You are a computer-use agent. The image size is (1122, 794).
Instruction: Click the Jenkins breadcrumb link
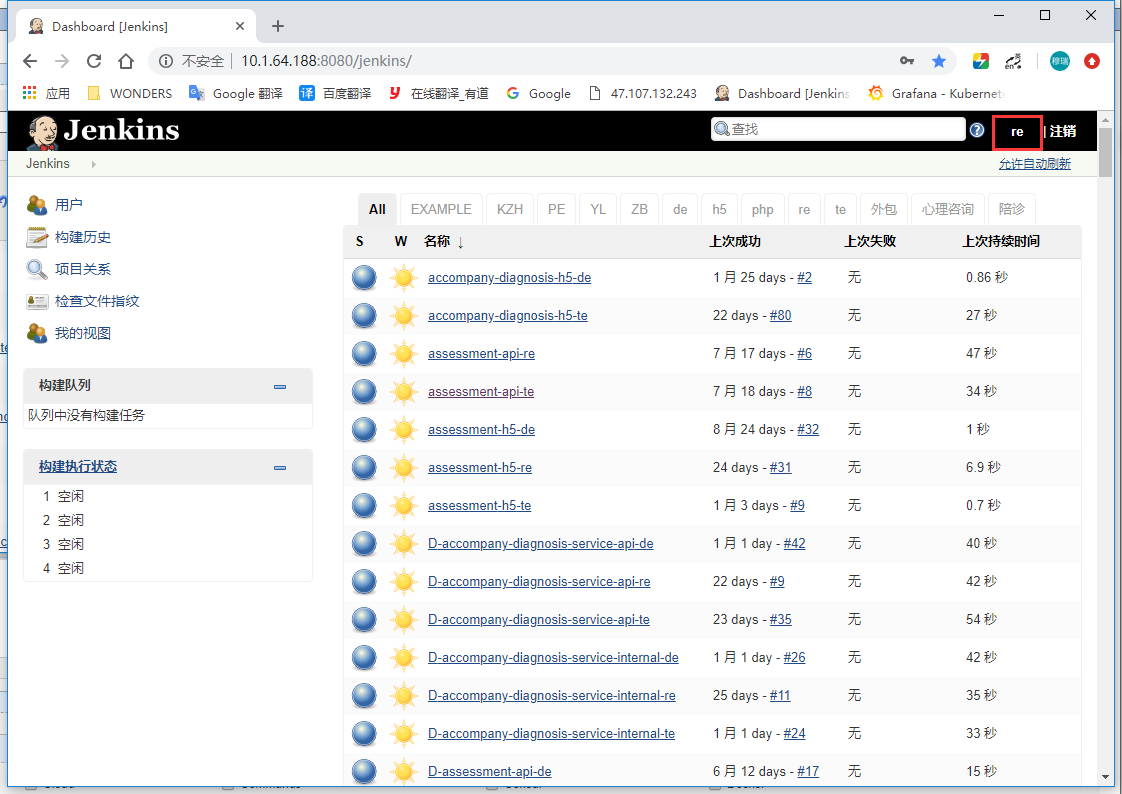click(x=48, y=164)
